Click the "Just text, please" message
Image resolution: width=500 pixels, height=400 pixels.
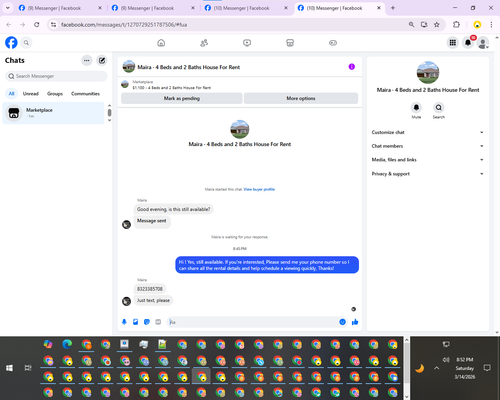[x=153, y=300]
